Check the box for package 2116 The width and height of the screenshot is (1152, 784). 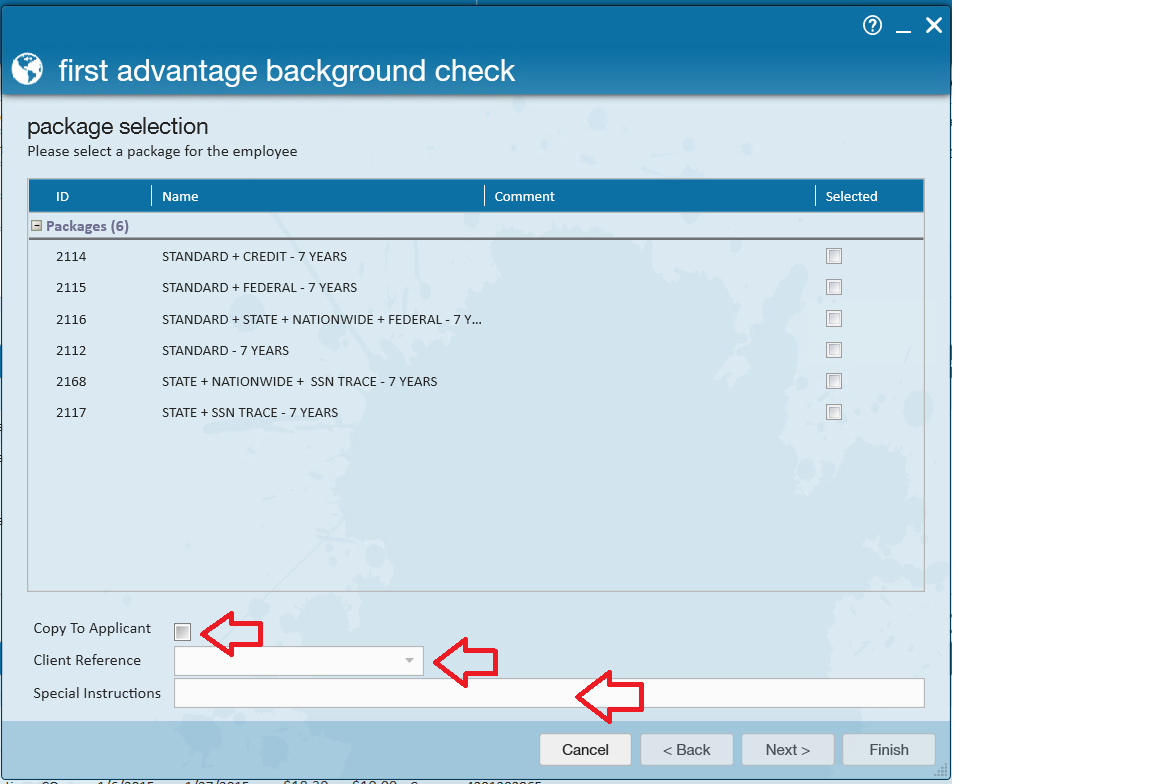coord(834,318)
